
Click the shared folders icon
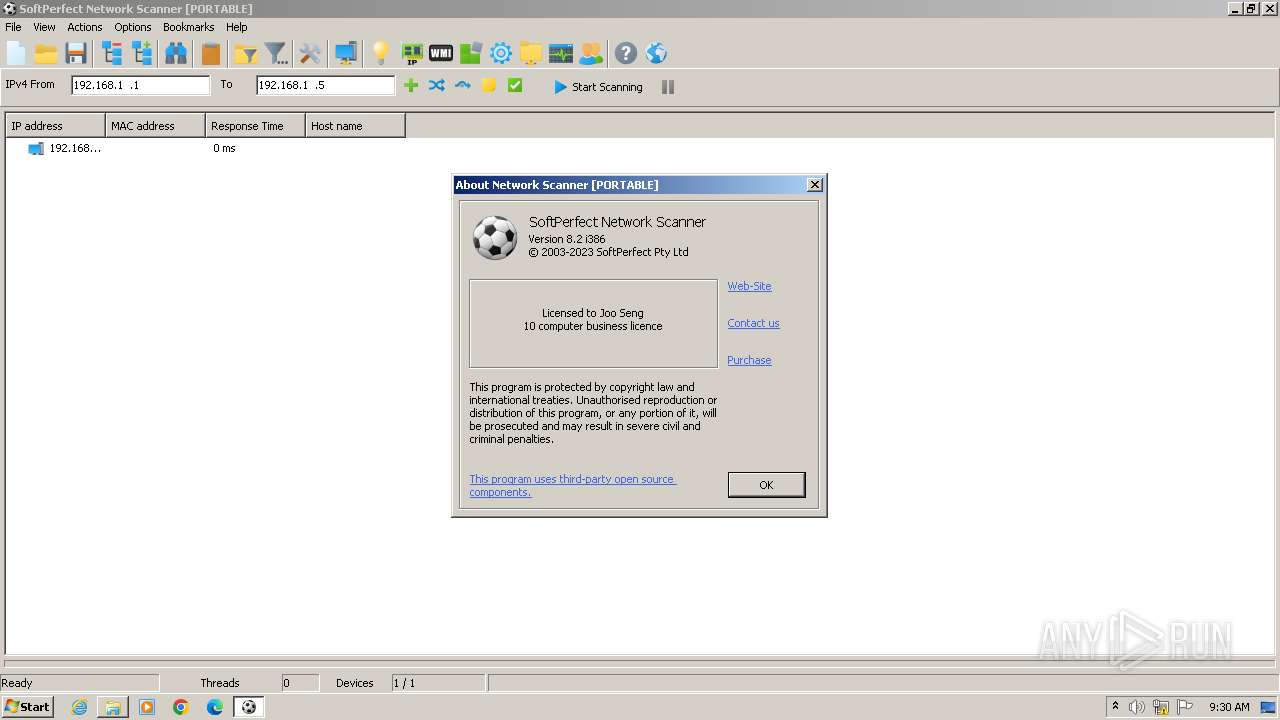(x=531, y=53)
